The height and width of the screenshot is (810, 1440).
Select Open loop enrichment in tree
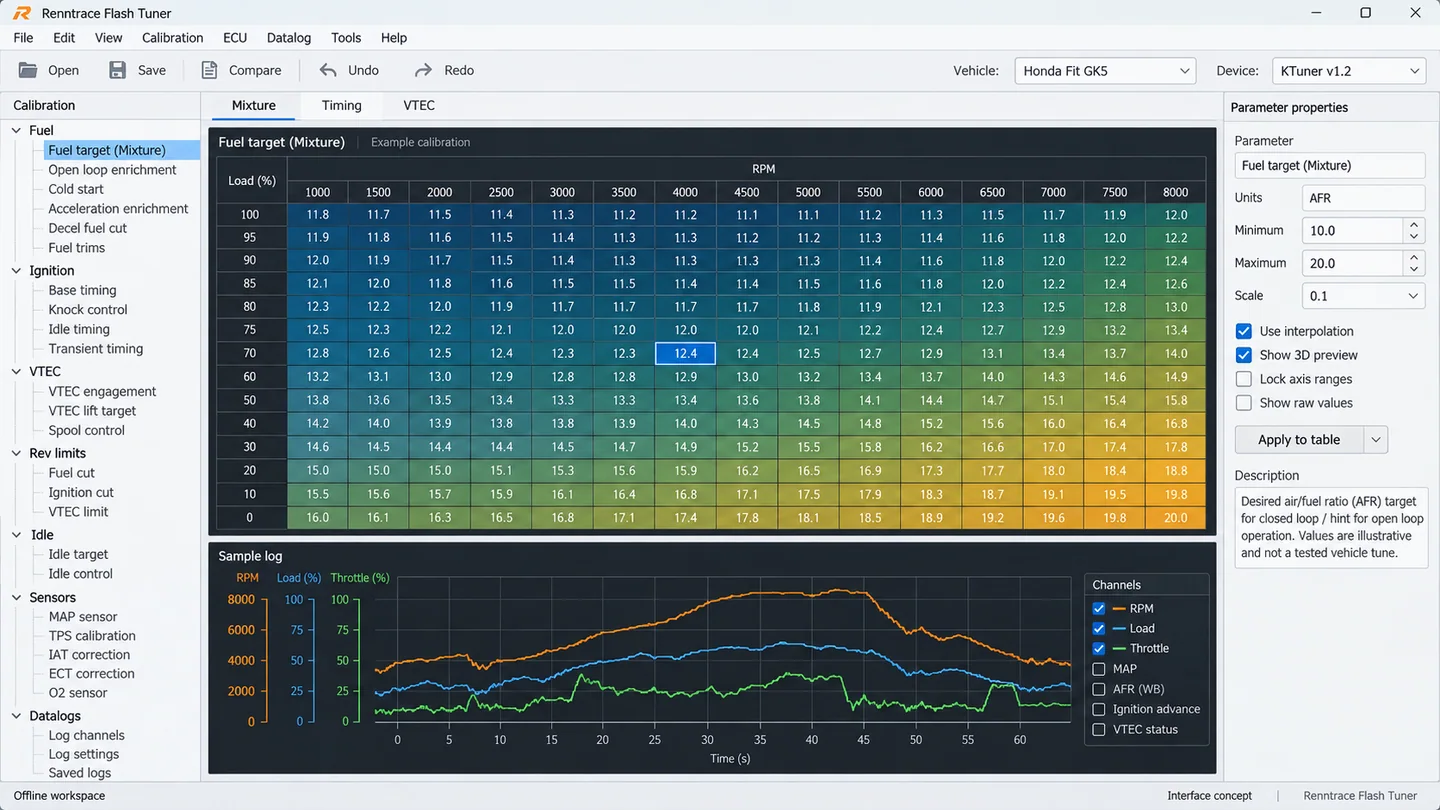tap(112, 170)
